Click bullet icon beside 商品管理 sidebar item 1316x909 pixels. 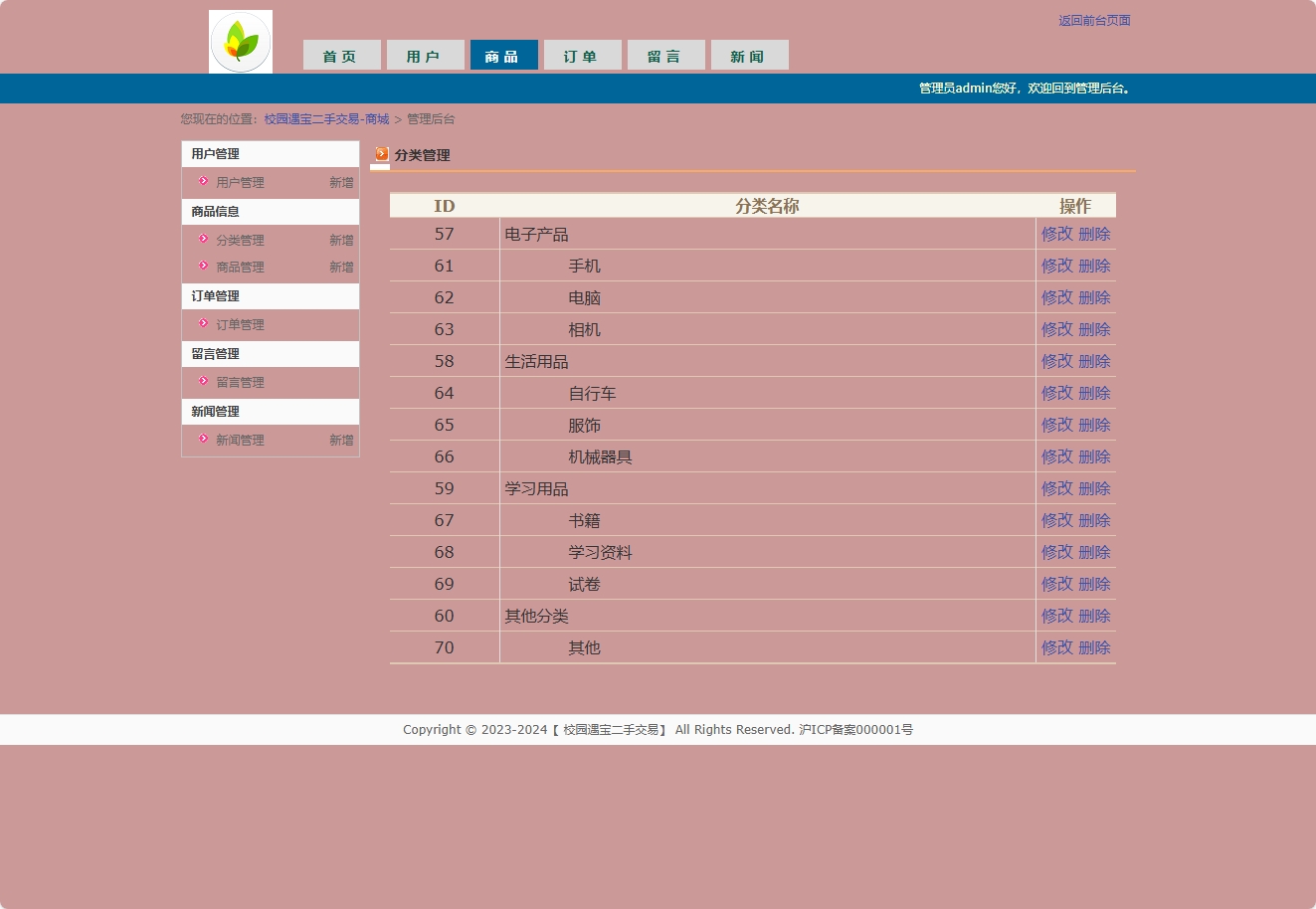pos(203,266)
